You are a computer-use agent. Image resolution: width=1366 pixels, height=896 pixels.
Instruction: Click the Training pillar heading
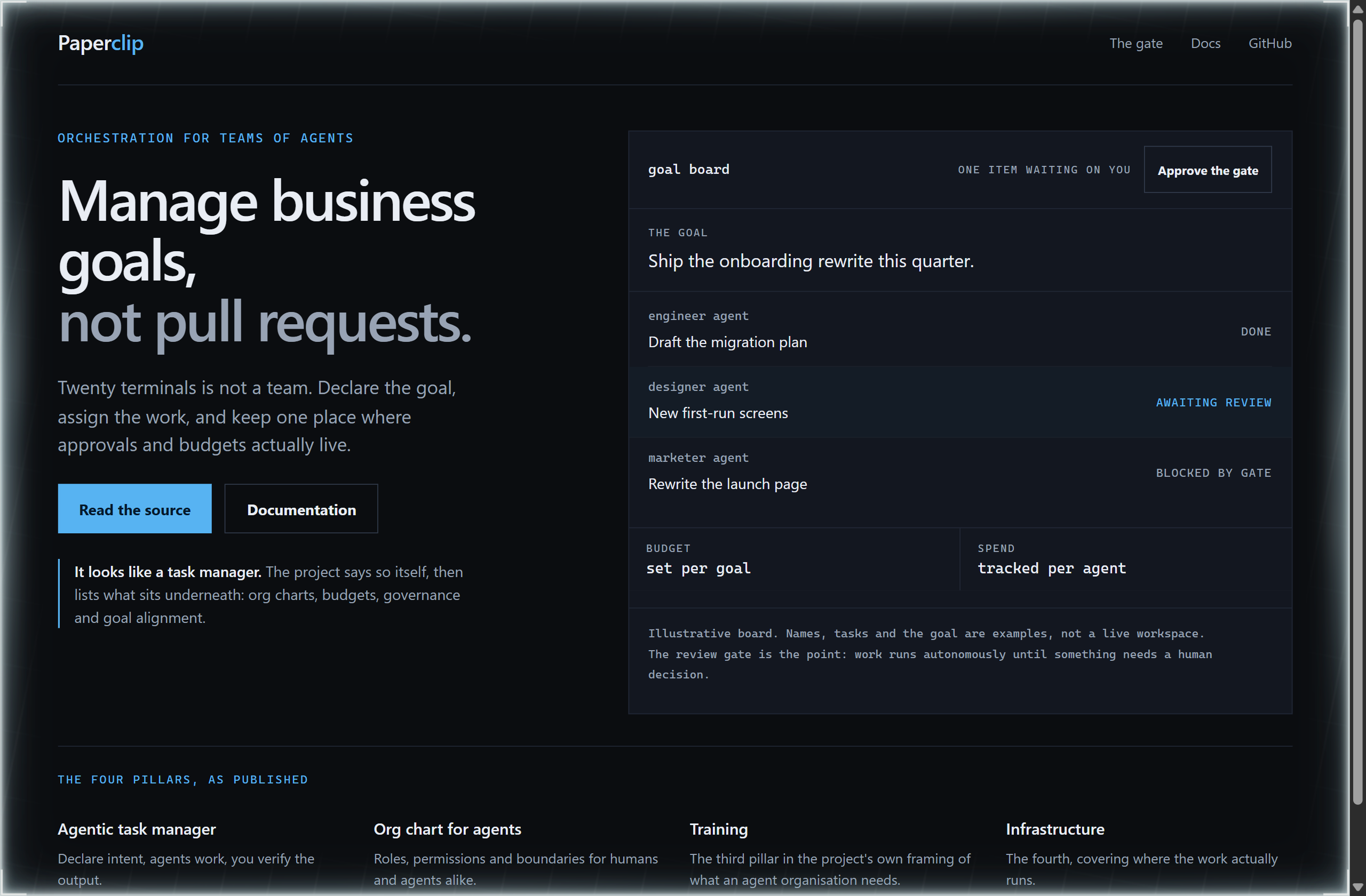(x=719, y=829)
